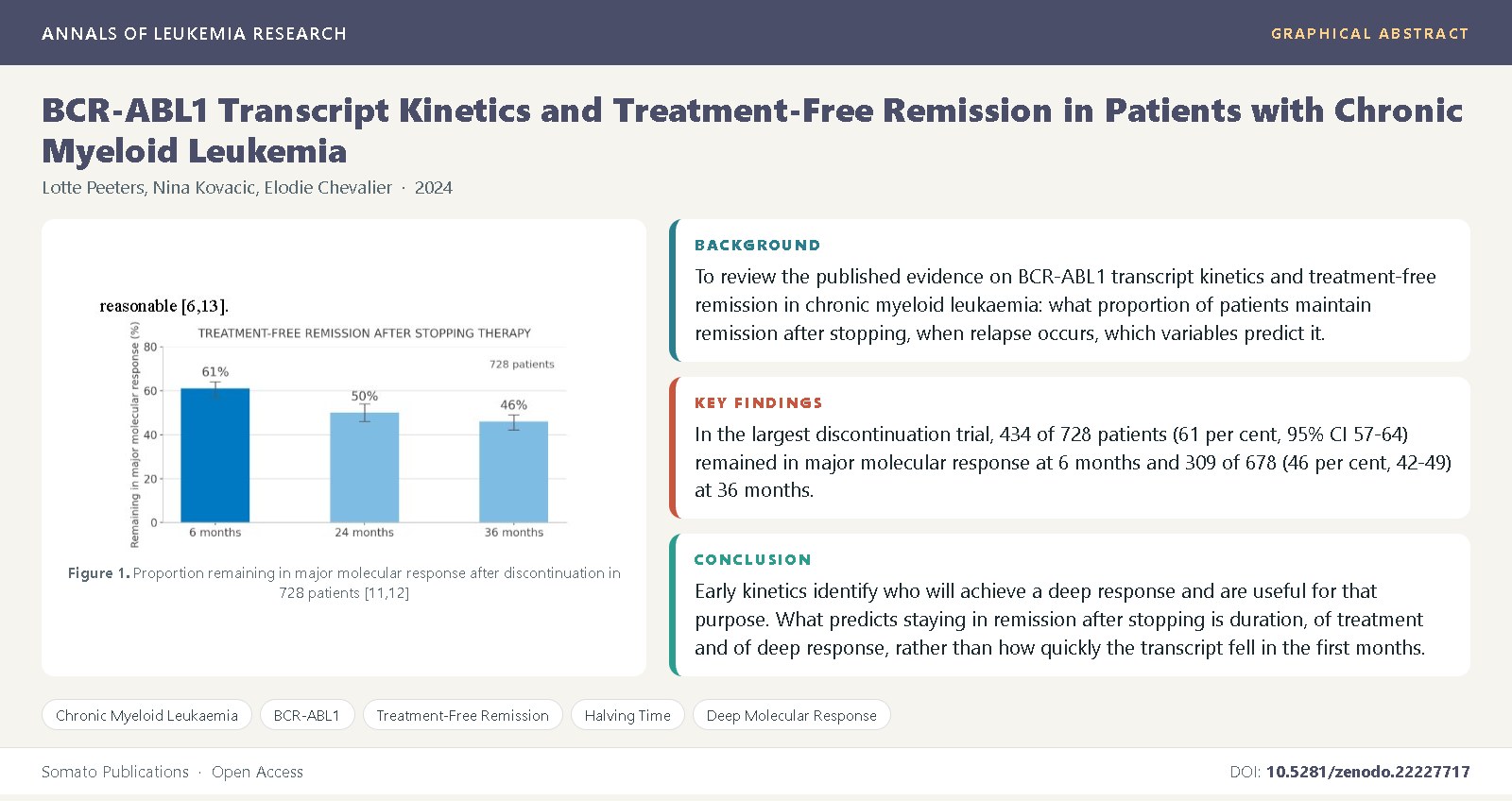1512x801 pixels.
Task: Click the Graphical Abstract label
Action: (1369, 33)
